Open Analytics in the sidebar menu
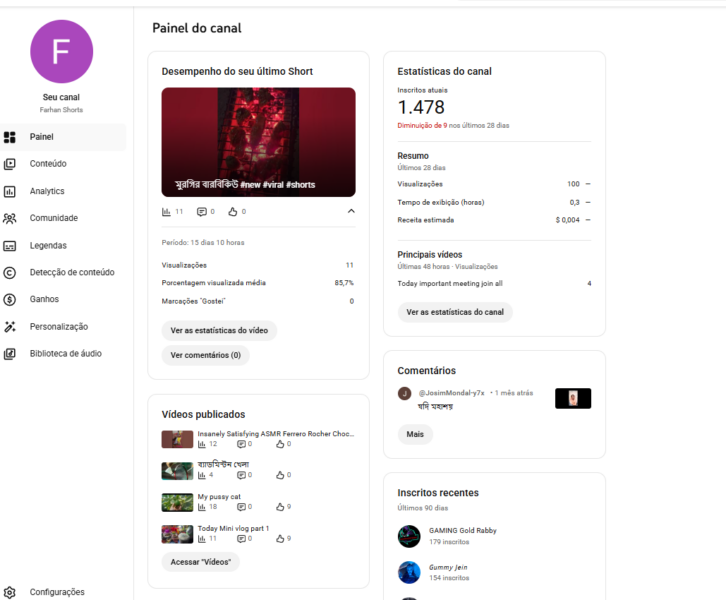The height and width of the screenshot is (600, 726). point(63,191)
